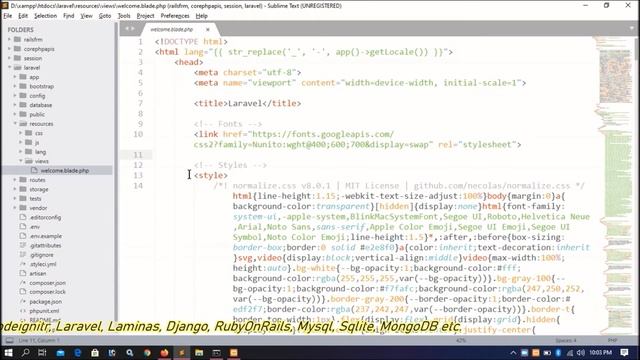Expand the bootstrap folder
This screenshot has height=360, width=640.
pyautogui.click(x=15, y=87)
